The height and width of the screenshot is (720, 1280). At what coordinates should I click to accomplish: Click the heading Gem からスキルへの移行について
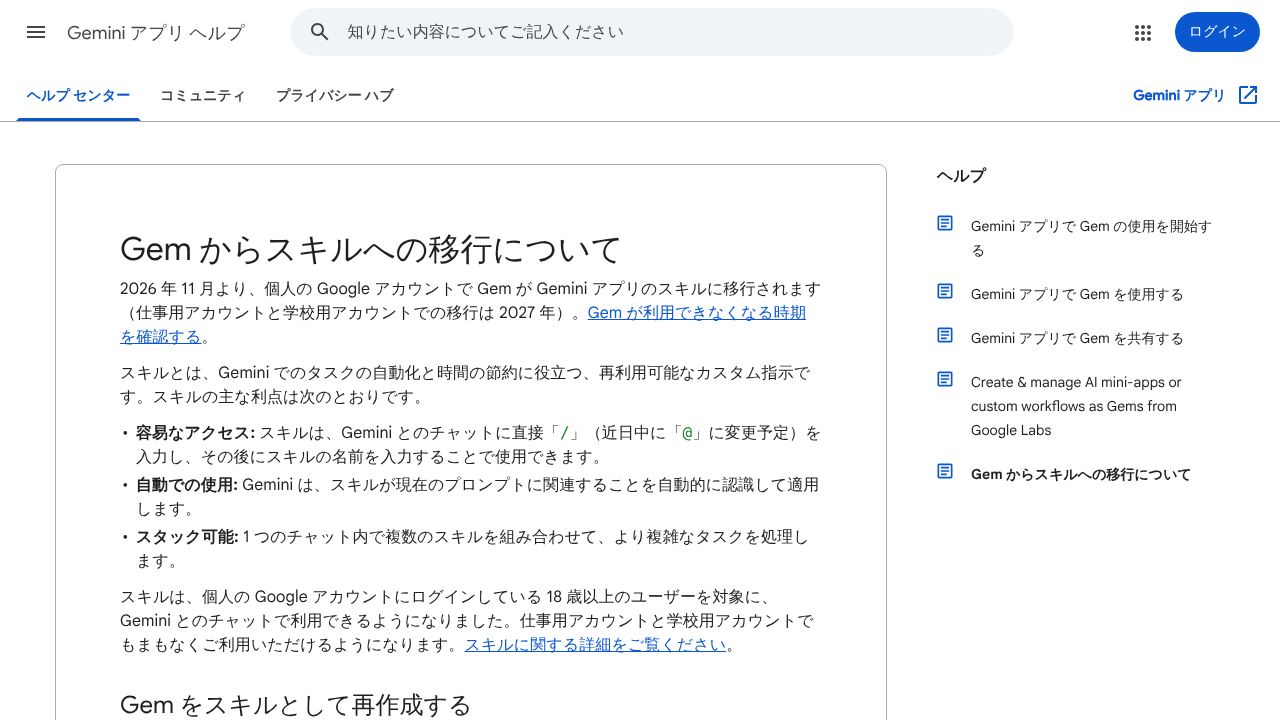[x=371, y=249]
